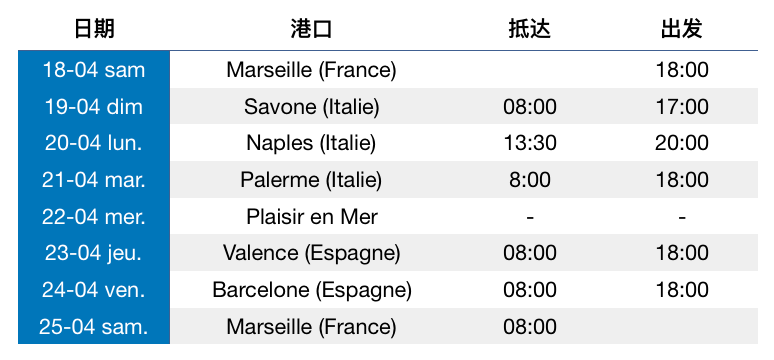
Task: Select the 25-04 sam. date cell
Action: 94,326
